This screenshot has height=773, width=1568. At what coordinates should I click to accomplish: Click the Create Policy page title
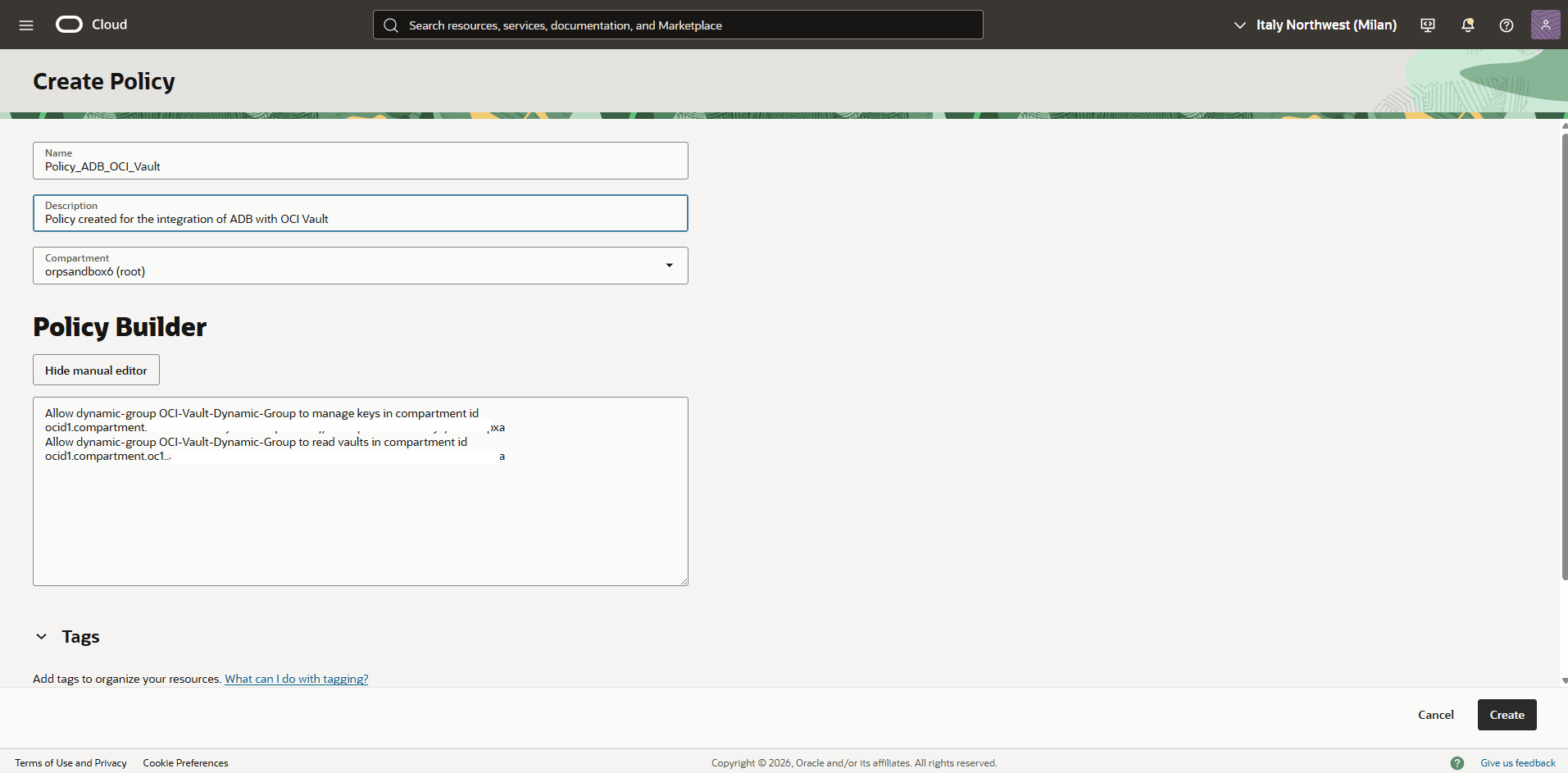click(104, 81)
